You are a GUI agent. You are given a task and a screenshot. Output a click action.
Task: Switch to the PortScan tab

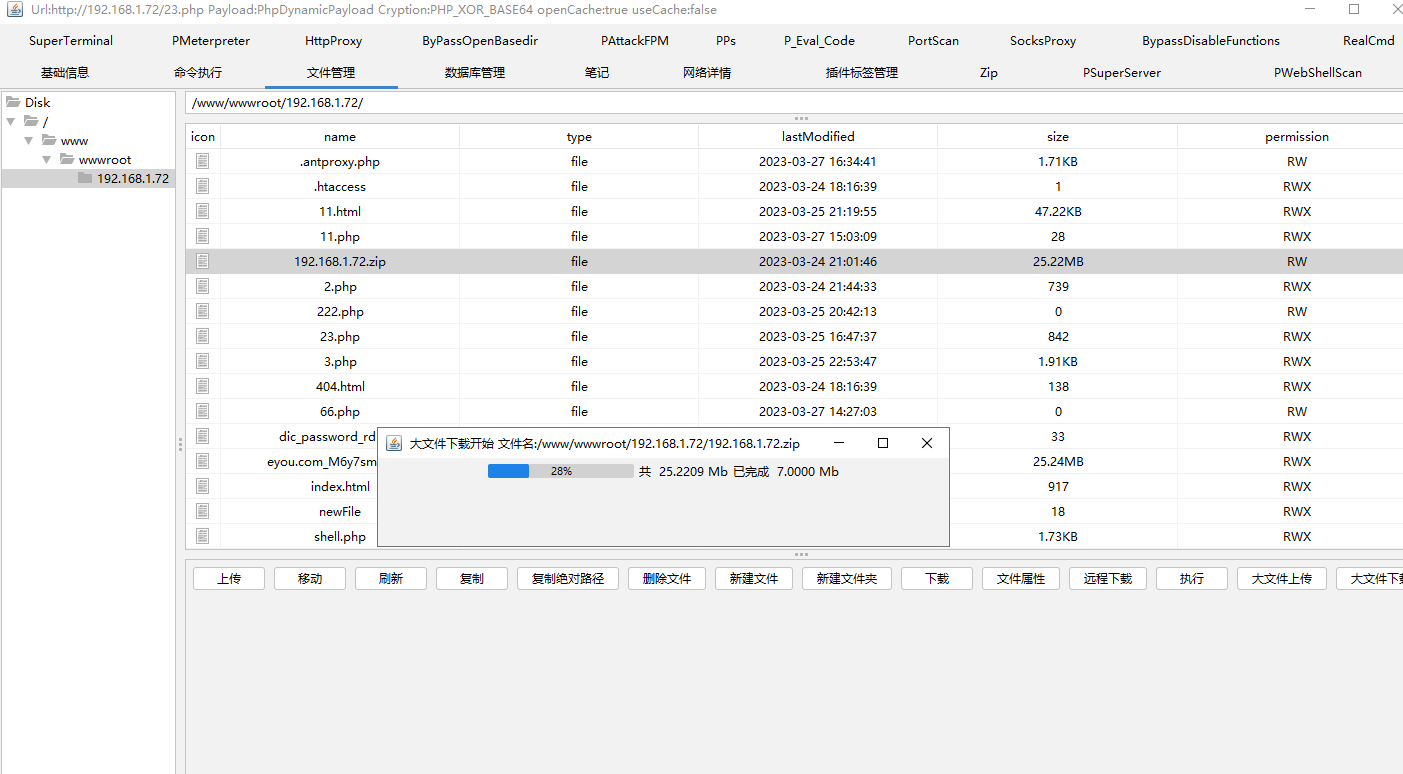coord(933,41)
